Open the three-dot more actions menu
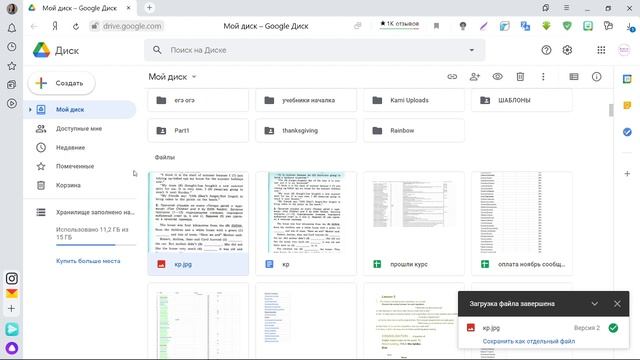The width and height of the screenshot is (640, 360). coord(543,77)
